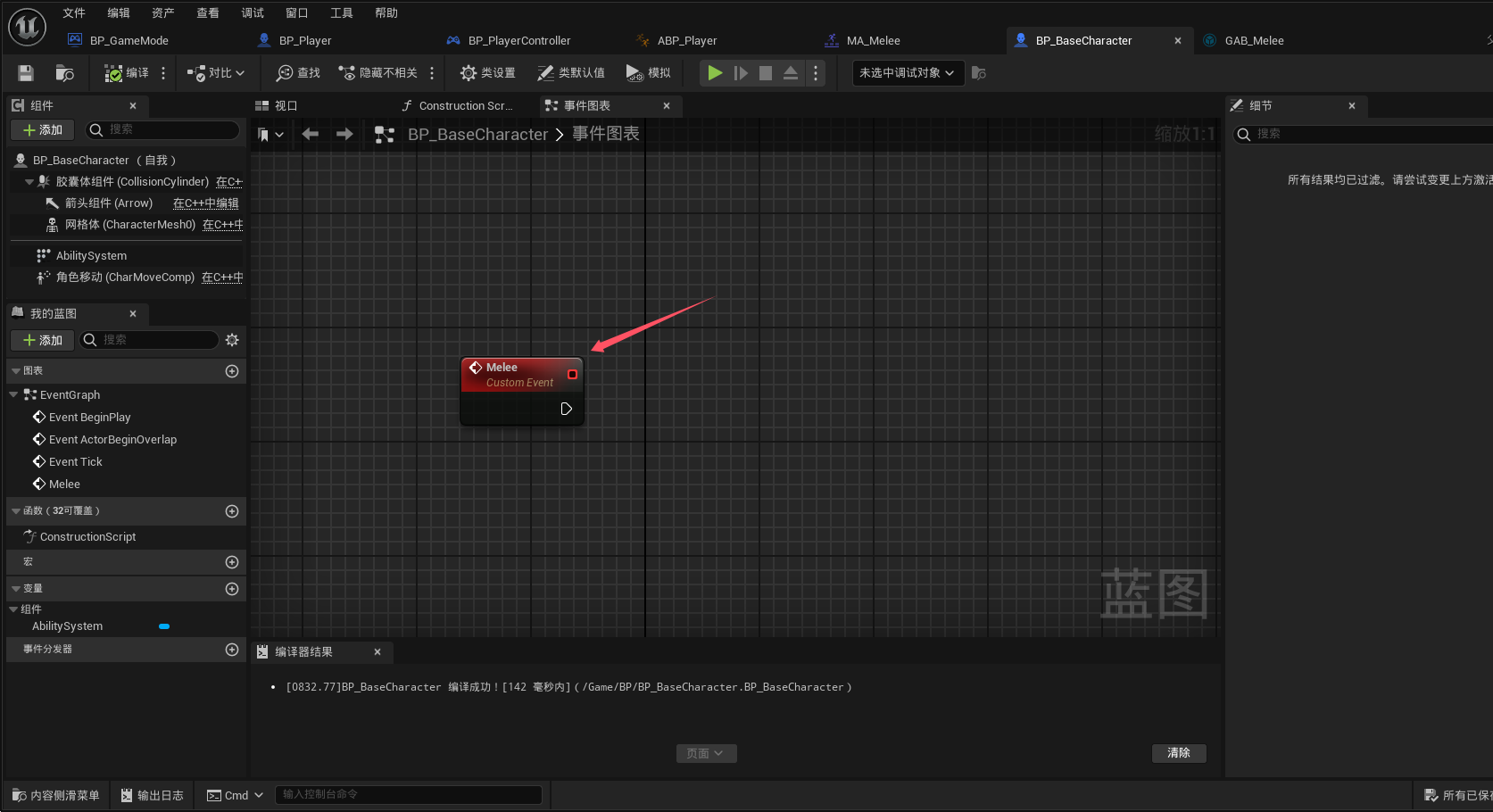
Task: Click the step-forward frame skip button
Action: [741, 73]
